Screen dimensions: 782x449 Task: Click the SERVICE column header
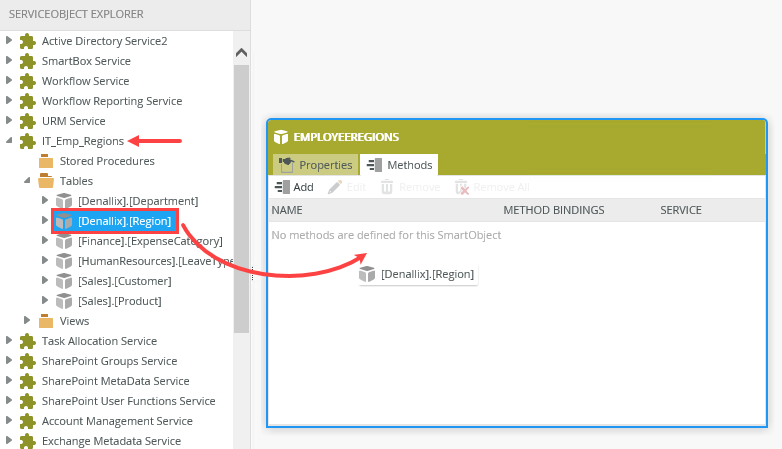click(681, 210)
